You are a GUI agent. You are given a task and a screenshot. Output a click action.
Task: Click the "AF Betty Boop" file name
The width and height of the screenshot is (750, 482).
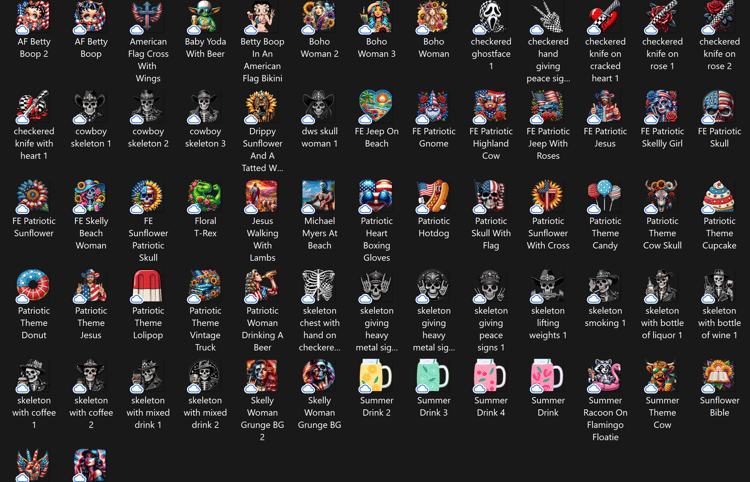coord(91,48)
